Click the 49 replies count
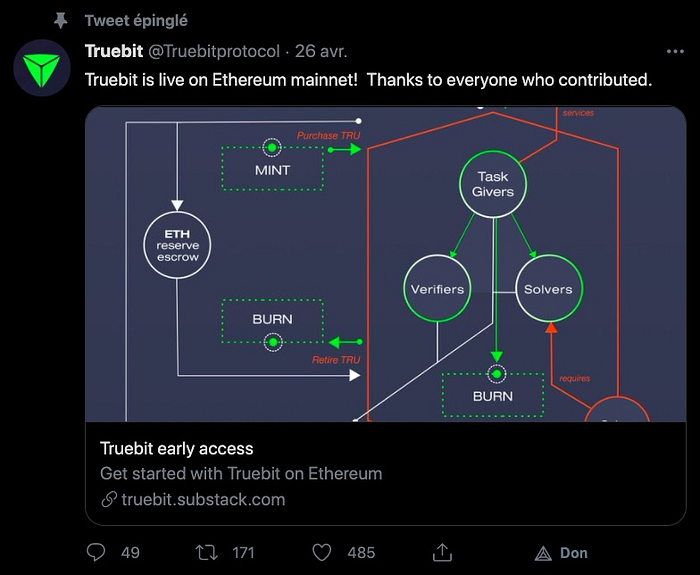700x575 pixels. point(130,553)
